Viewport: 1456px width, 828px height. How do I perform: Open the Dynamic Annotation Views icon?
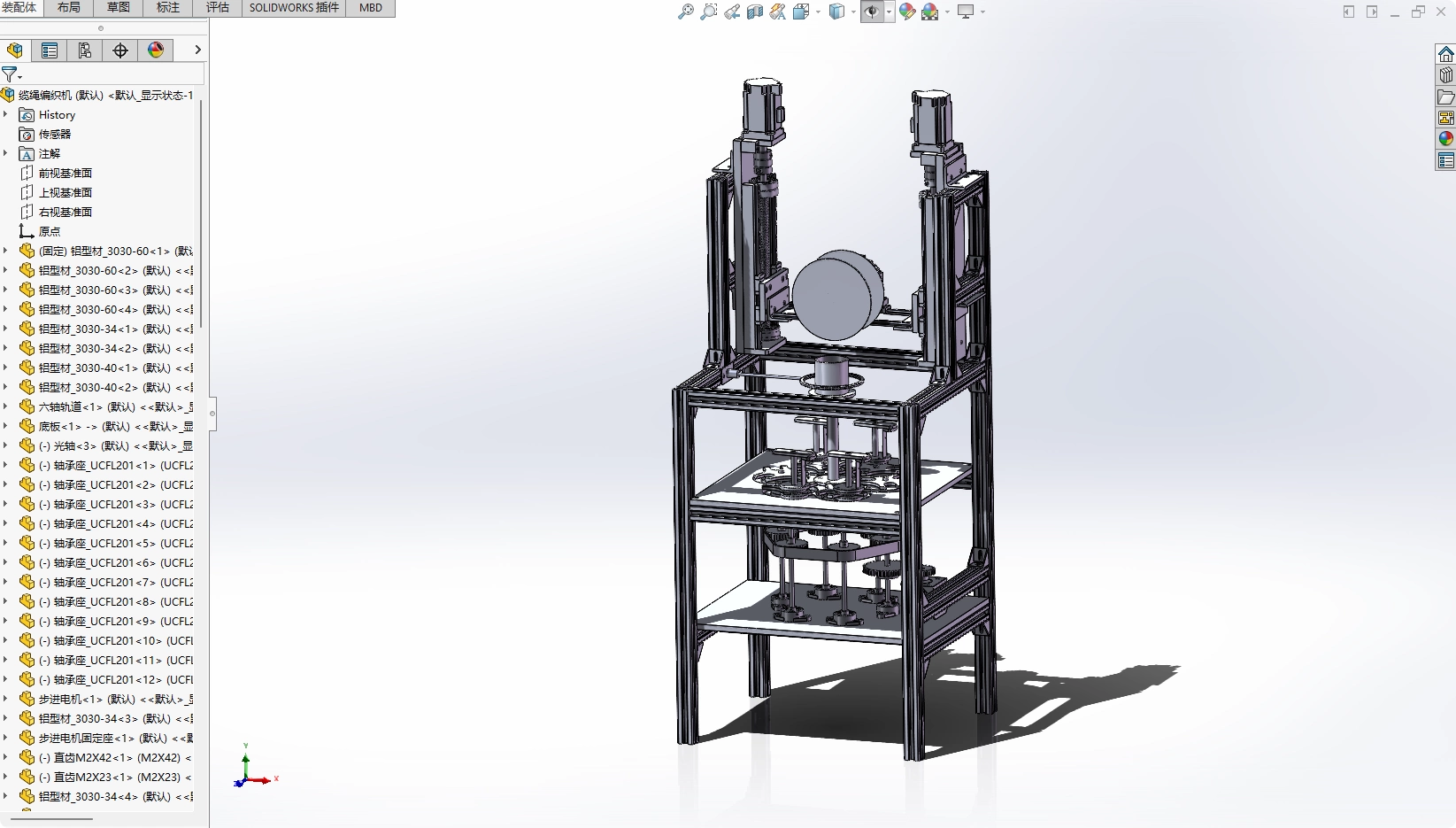[x=778, y=12]
